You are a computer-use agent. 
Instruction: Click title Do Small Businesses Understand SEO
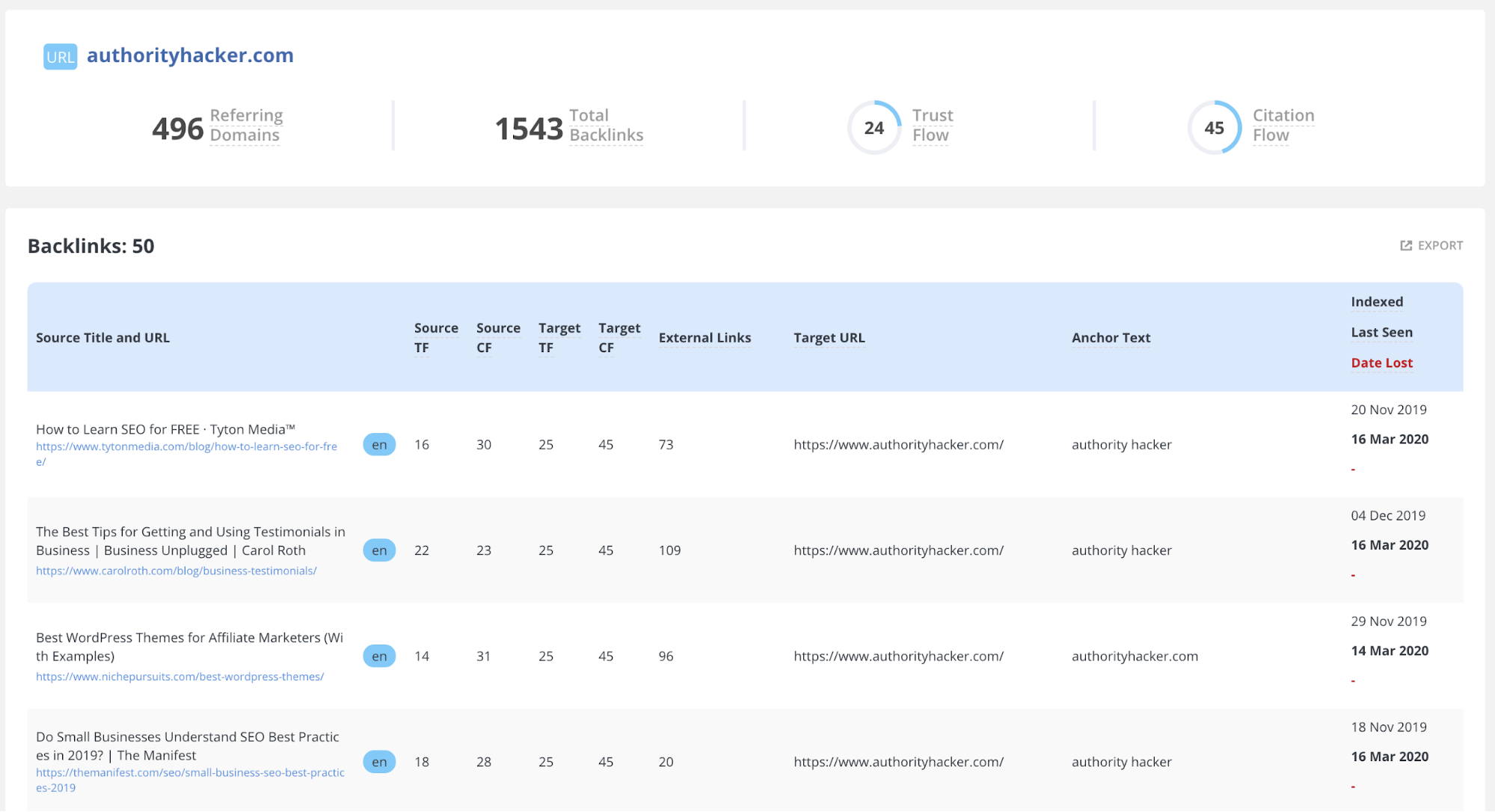click(x=187, y=746)
